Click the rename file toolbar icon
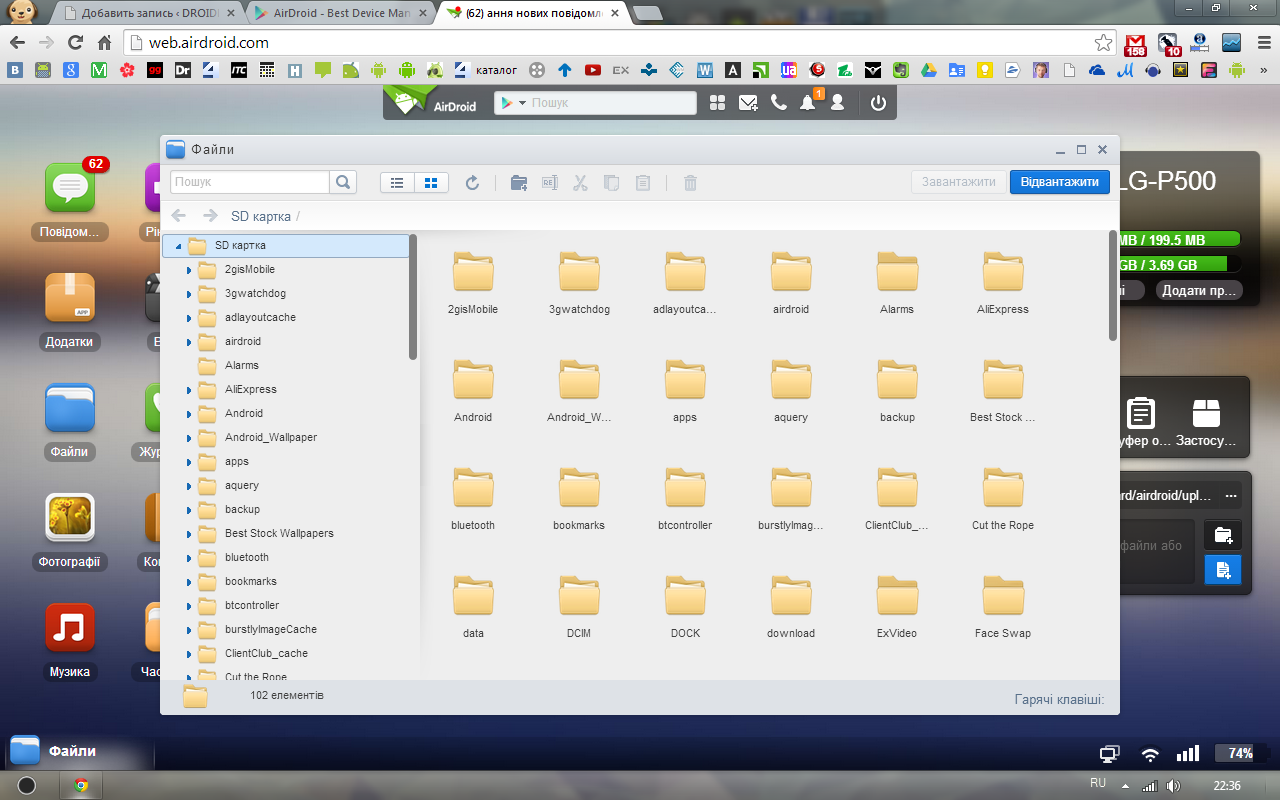Screen dimensions: 1280x800 549,182
